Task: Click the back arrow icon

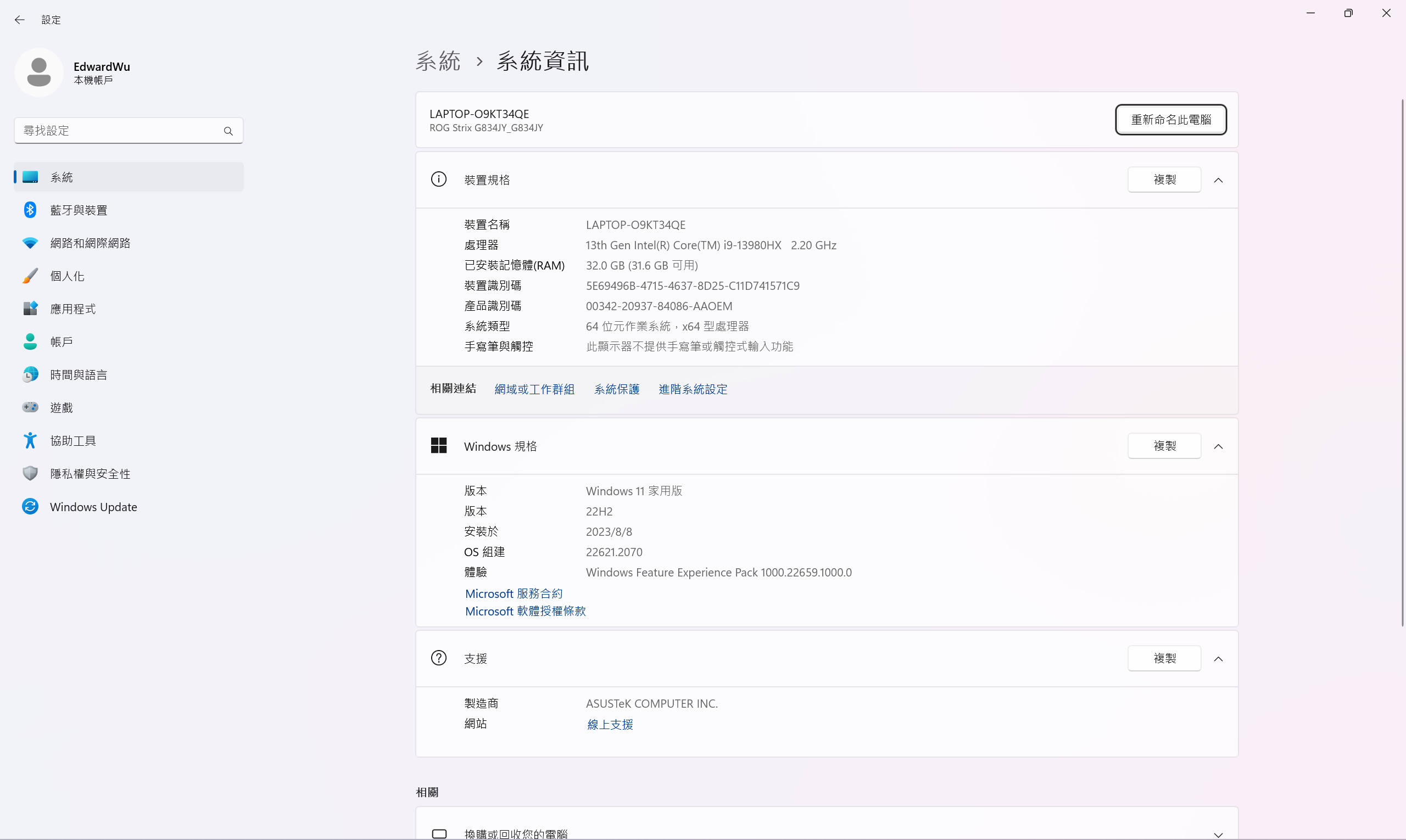Action: [20, 20]
